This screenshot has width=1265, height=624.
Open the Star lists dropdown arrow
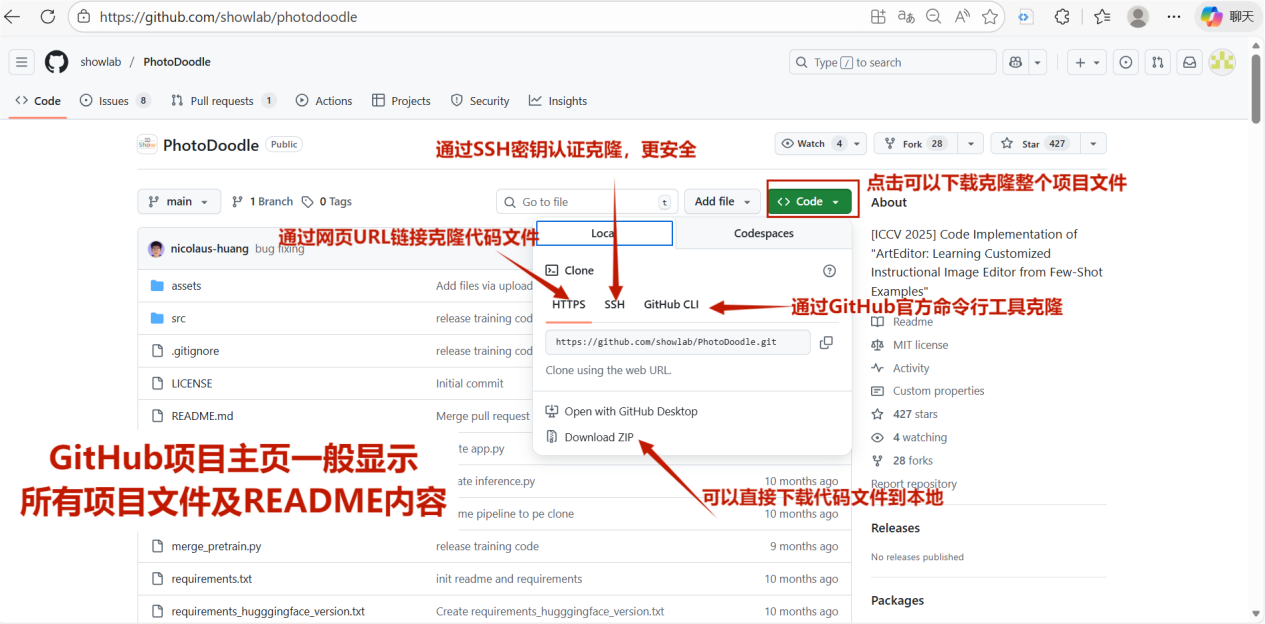[1093, 144]
